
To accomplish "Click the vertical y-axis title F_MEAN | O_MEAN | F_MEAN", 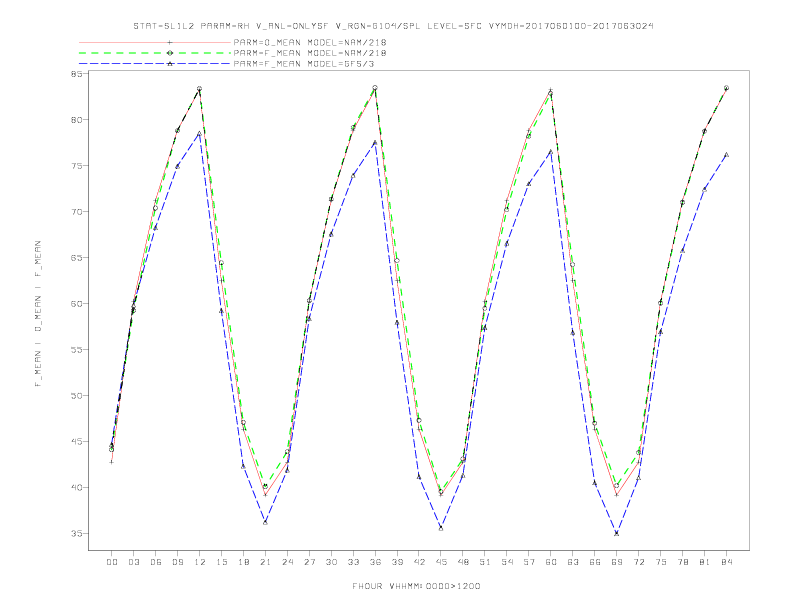I will pyautogui.click(x=38, y=314).
